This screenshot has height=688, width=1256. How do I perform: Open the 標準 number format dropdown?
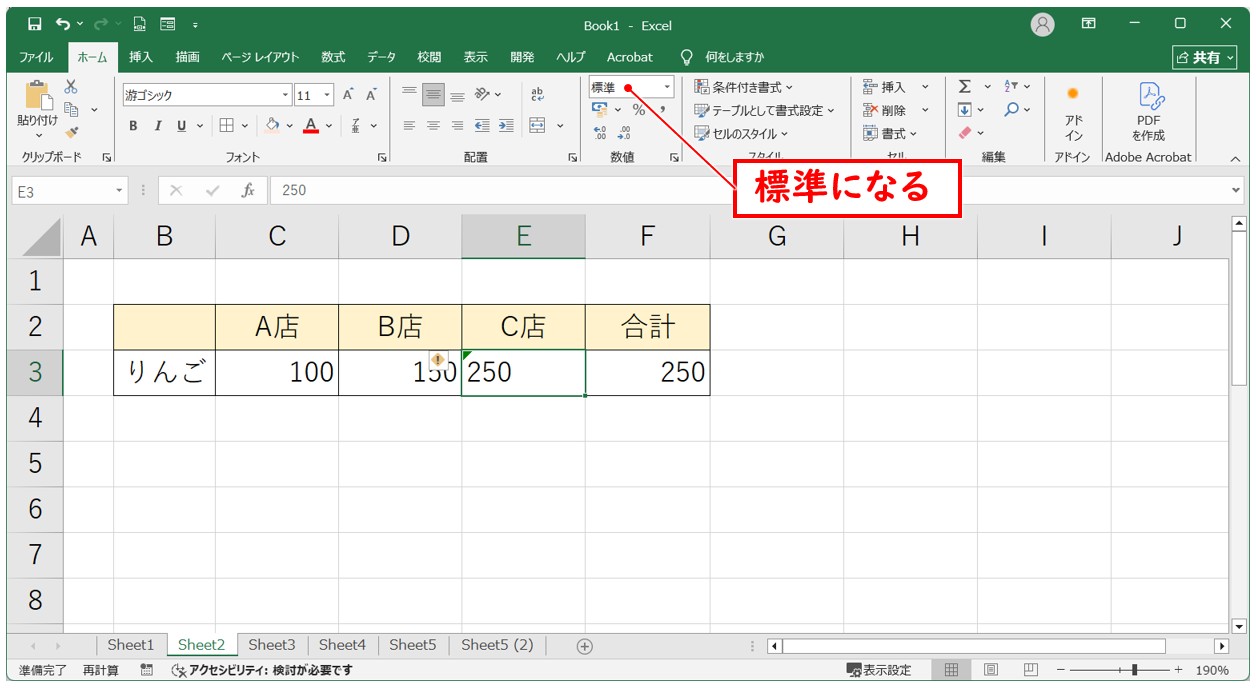667,88
